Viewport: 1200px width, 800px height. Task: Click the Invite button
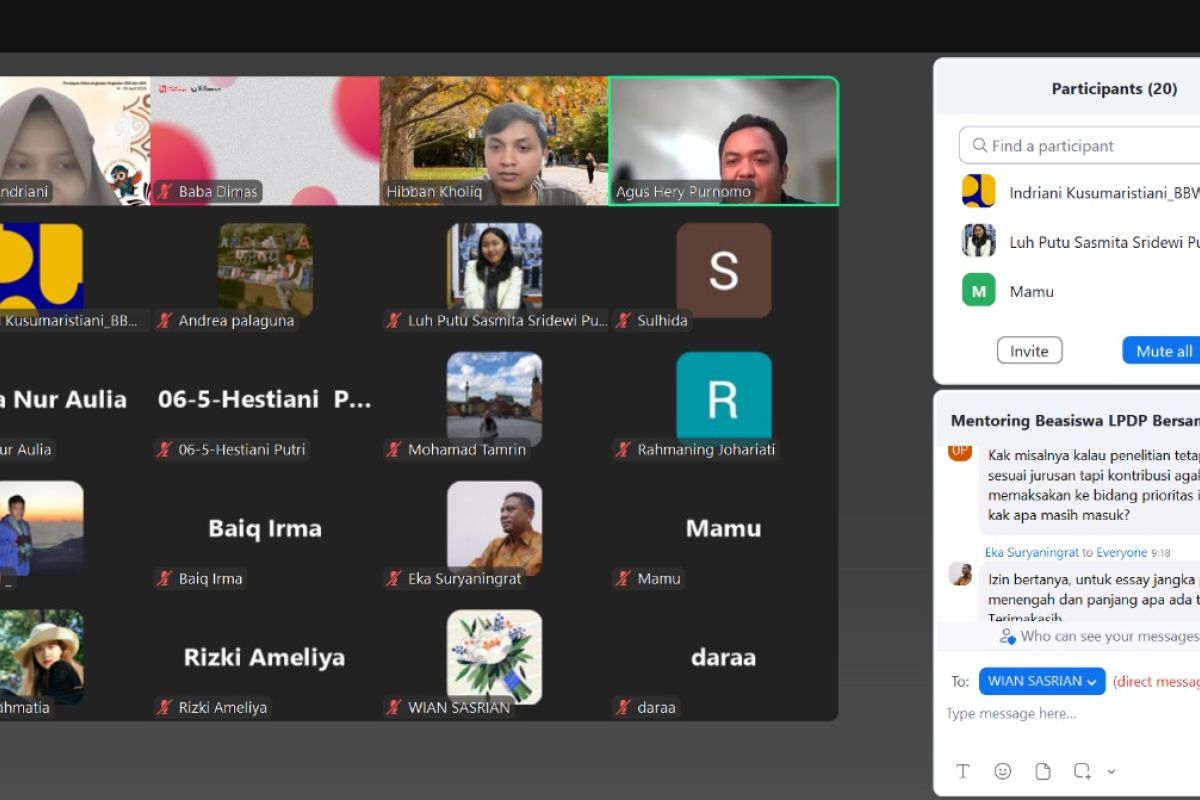click(1029, 351)
